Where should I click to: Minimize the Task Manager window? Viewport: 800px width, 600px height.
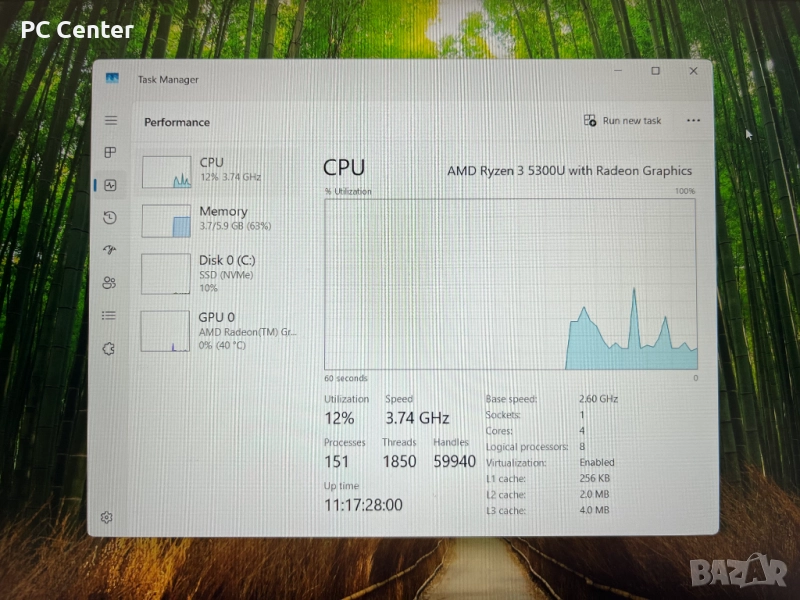tap(618, 72)
